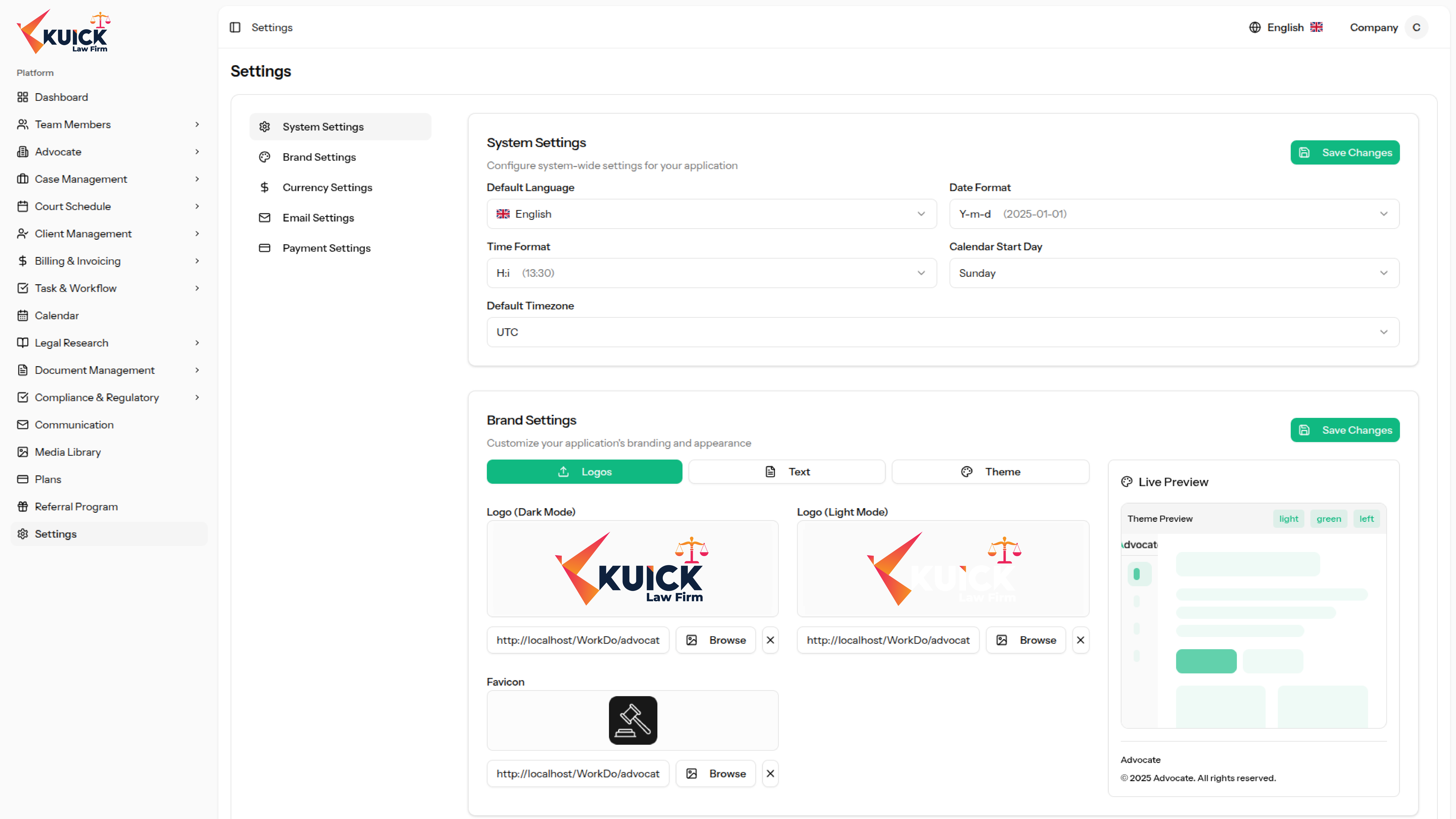Open System Settings section
1456x819 pixels.
(x=340, y=127)
